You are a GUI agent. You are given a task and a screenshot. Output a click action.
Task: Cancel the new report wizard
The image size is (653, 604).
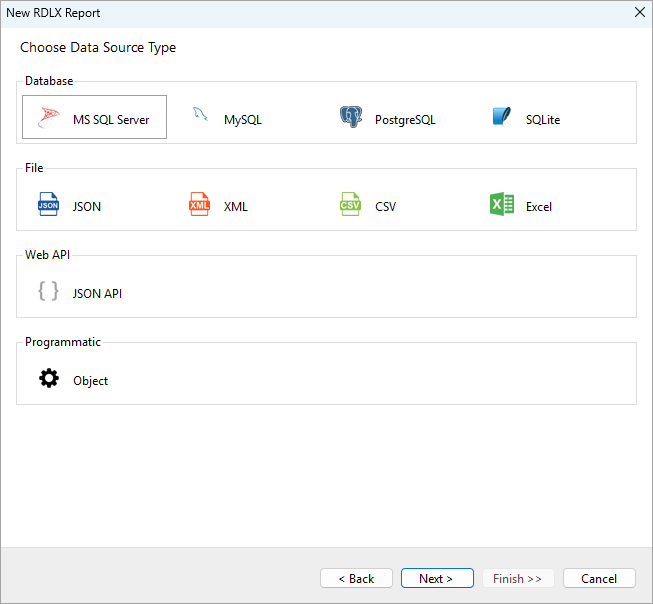tap(599, 578)
